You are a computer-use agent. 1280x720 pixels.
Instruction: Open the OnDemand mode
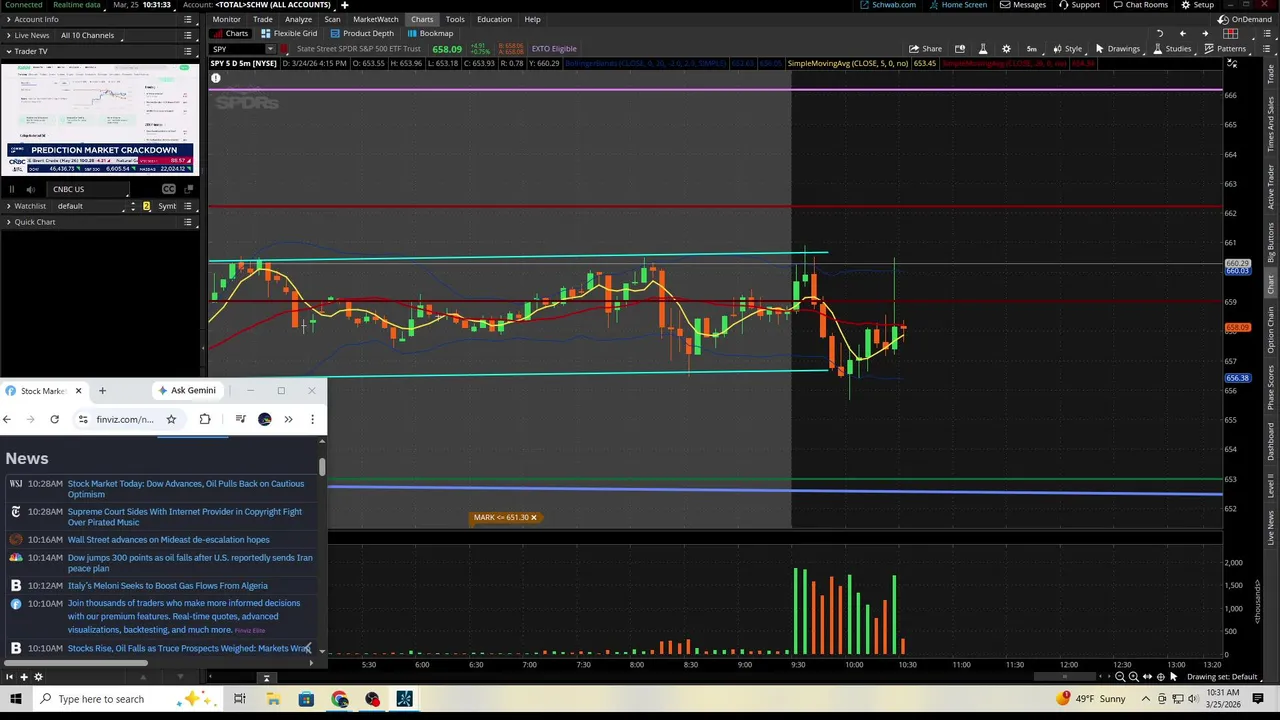1245,19
